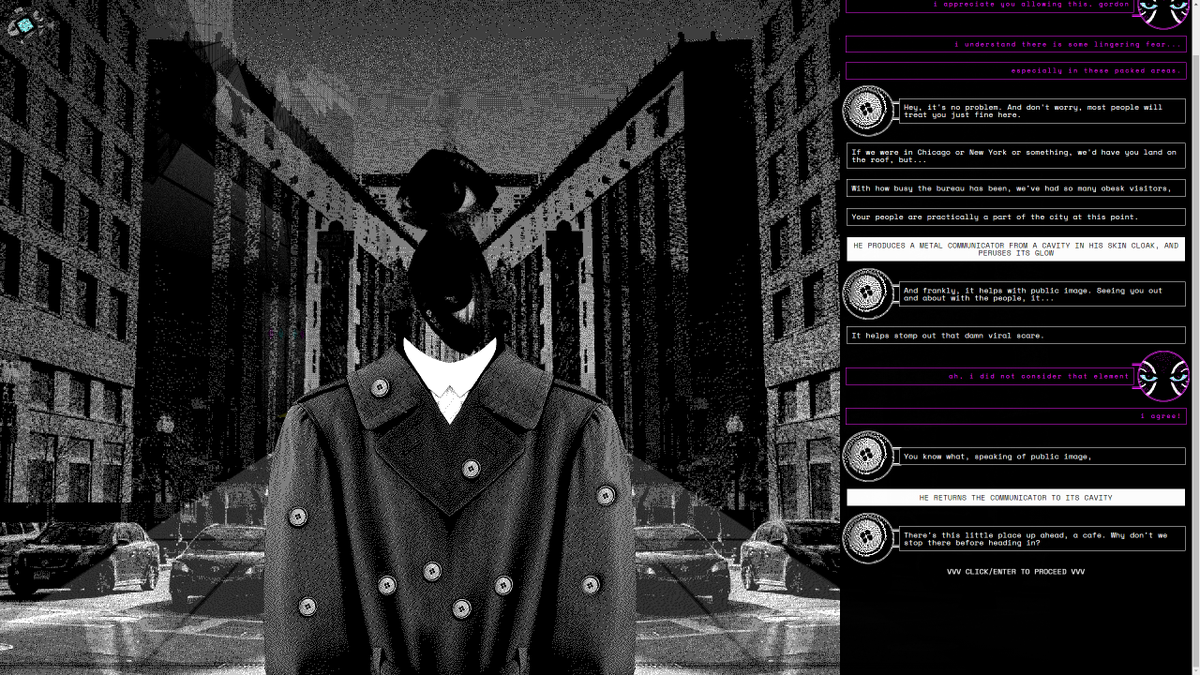Click "VVV CLICK/ENTER TO PROCEED VVV"

coord(1015,572)
